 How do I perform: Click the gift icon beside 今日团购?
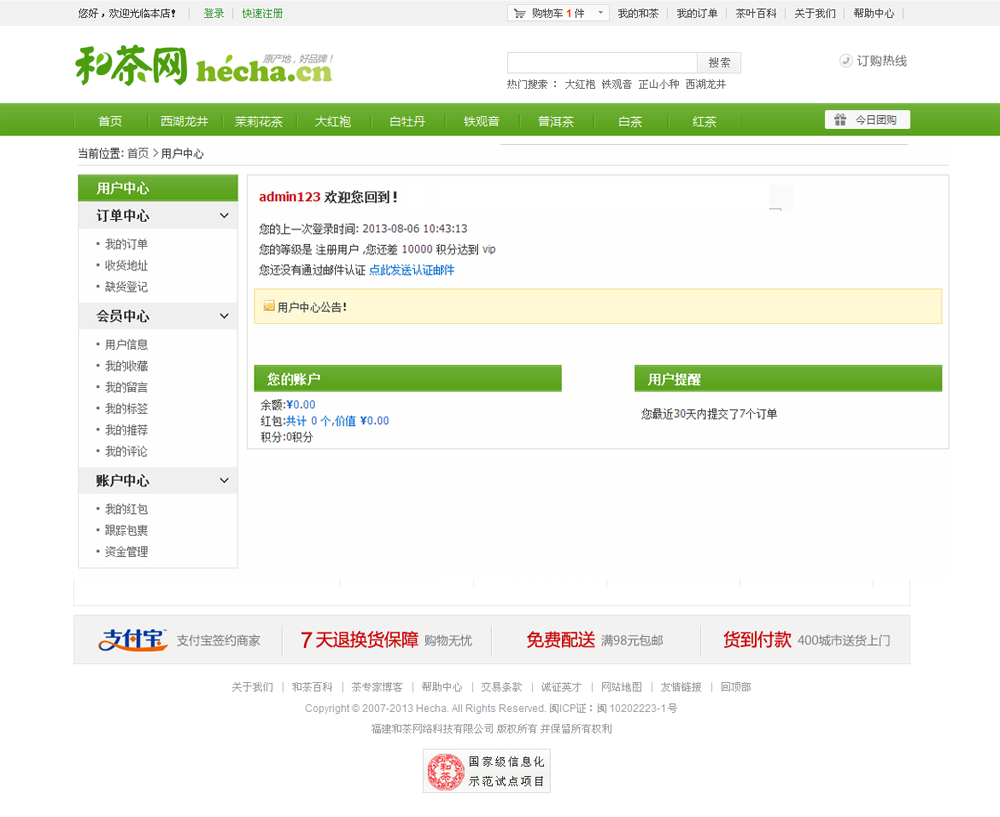(x=840, y=120)
